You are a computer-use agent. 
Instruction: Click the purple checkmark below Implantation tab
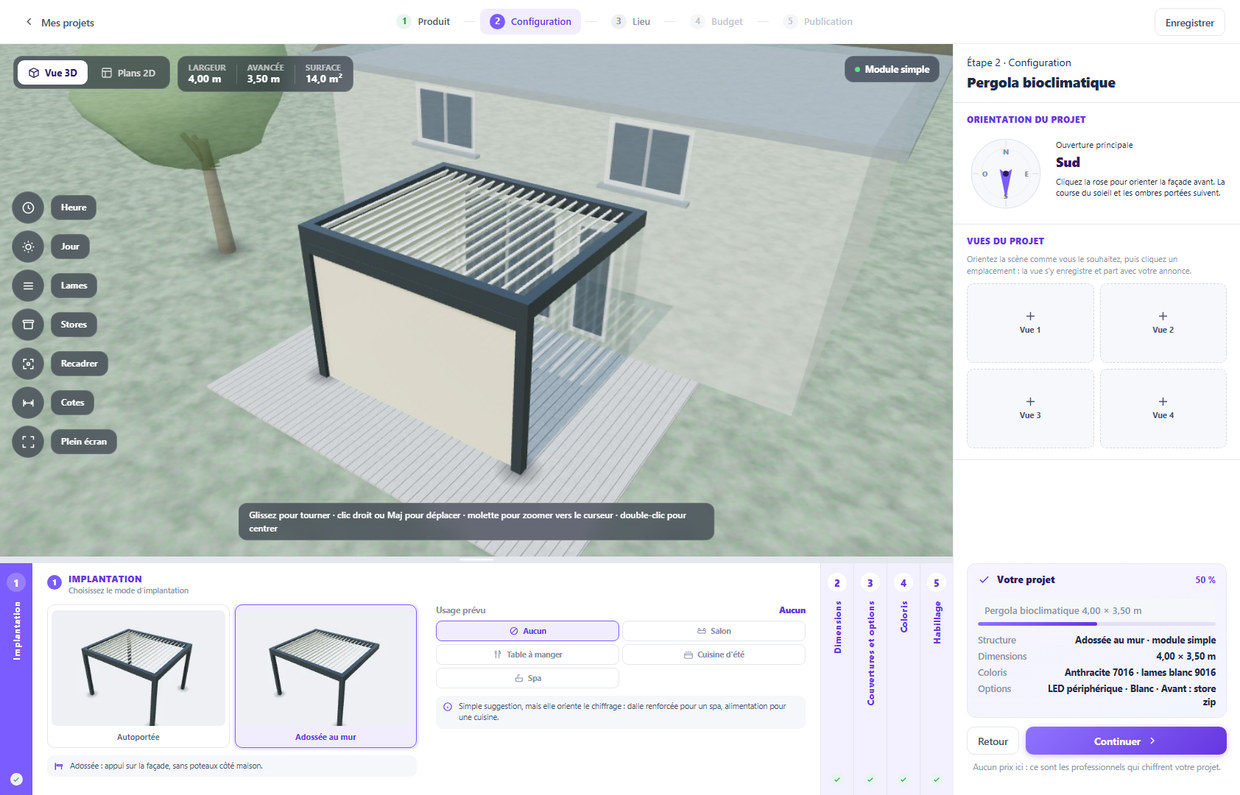(x=16, y=779)
